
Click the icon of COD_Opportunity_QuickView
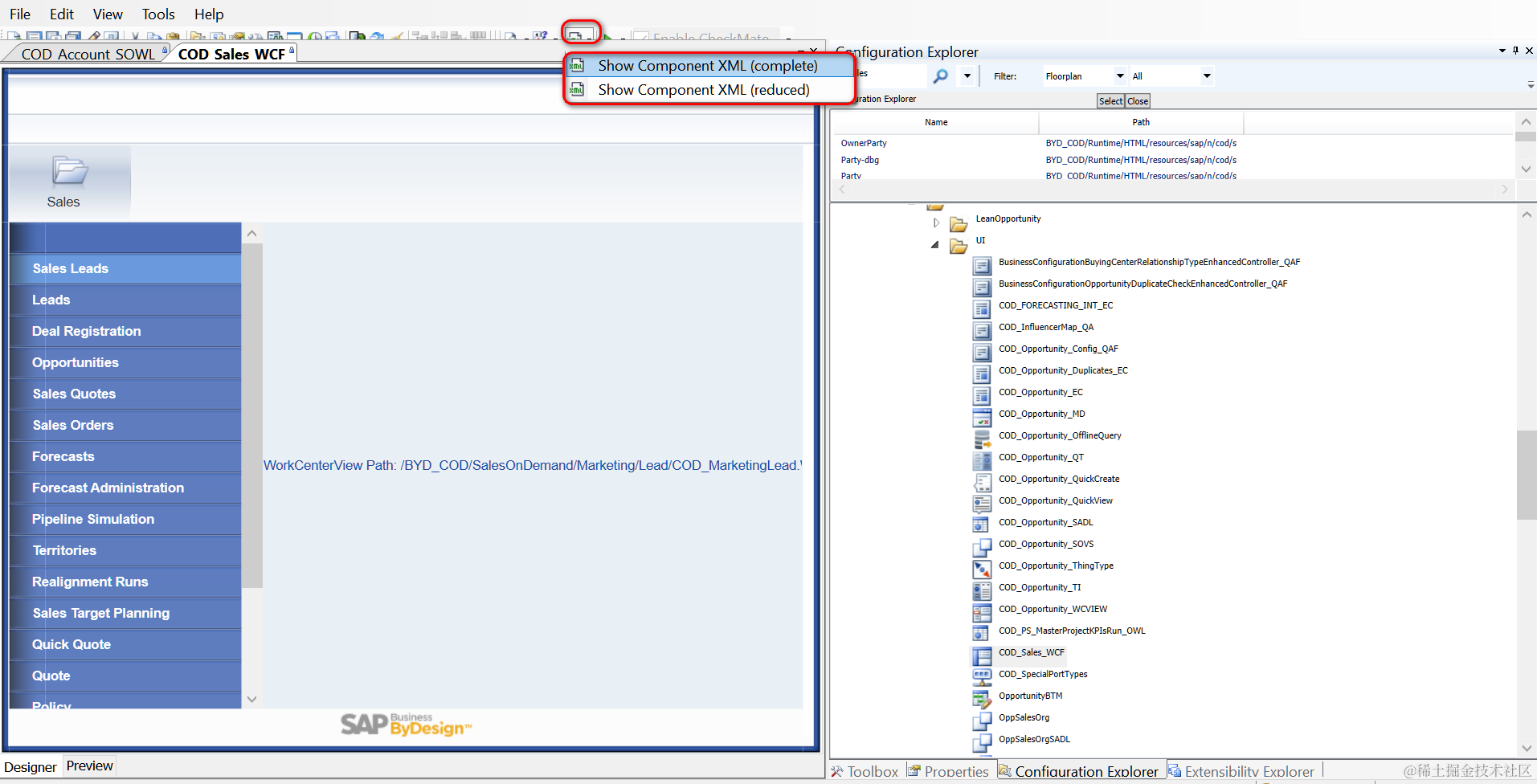click(982, 504)
